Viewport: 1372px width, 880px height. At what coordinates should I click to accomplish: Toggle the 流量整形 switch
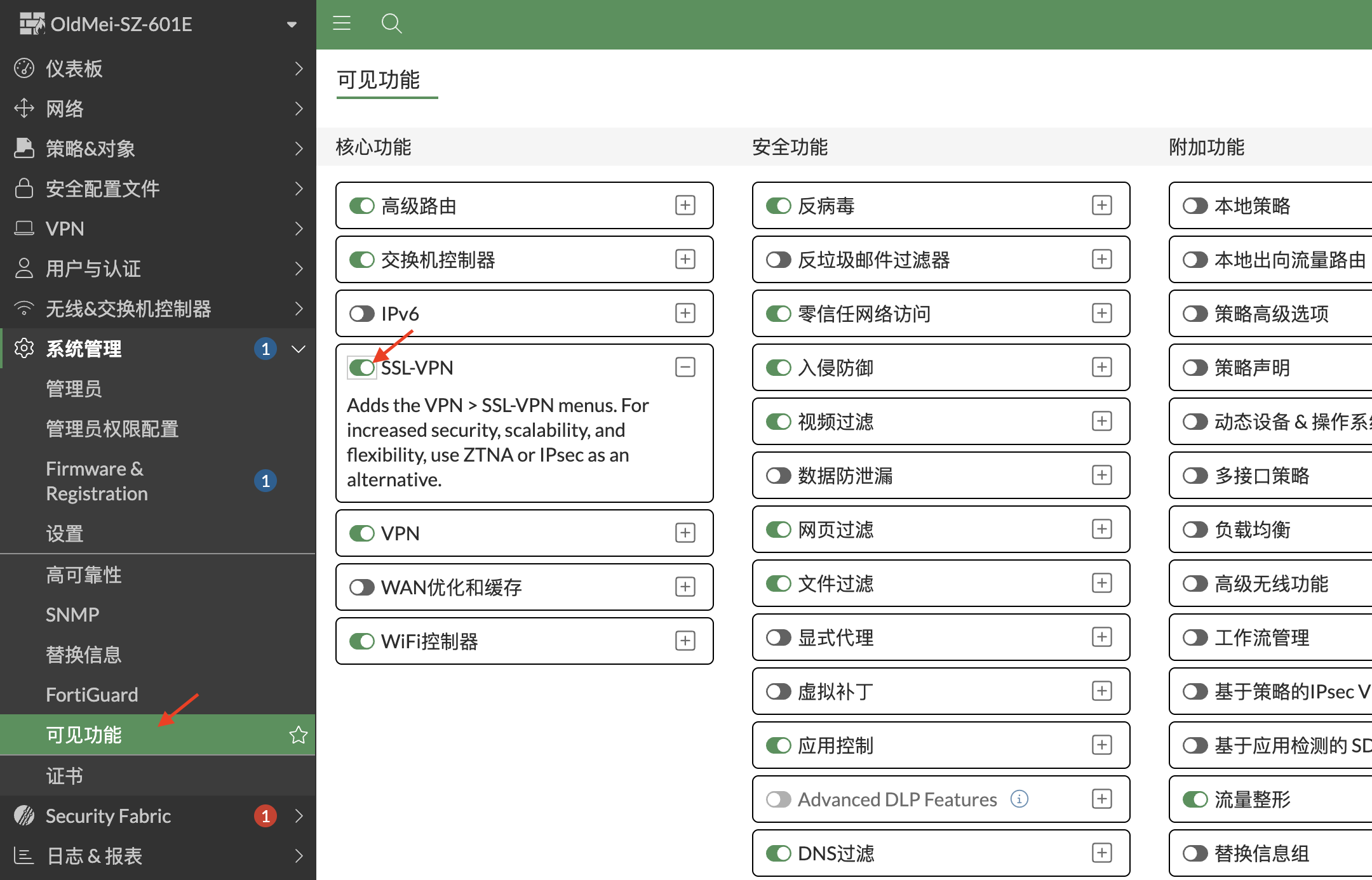point(1195,799)
